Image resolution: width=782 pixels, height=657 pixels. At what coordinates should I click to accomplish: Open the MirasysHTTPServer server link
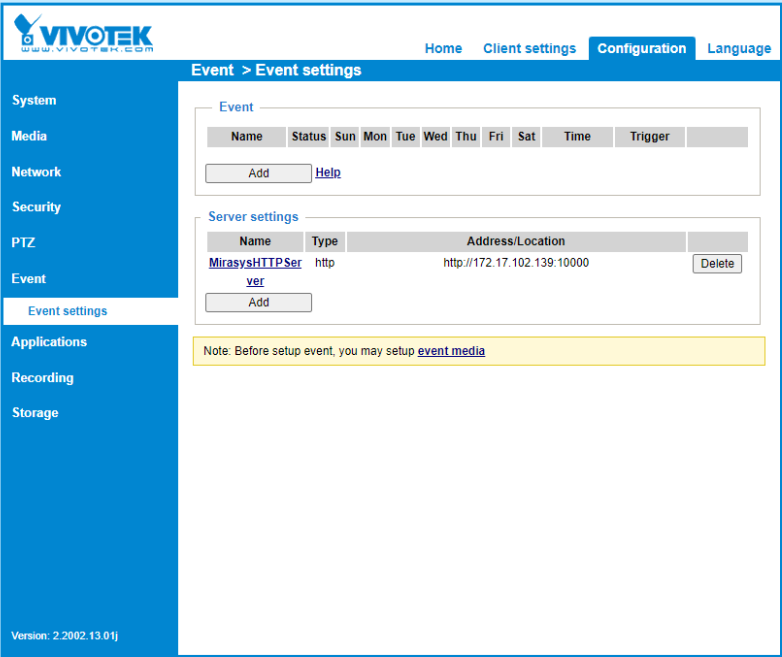[x=255, y=264]
